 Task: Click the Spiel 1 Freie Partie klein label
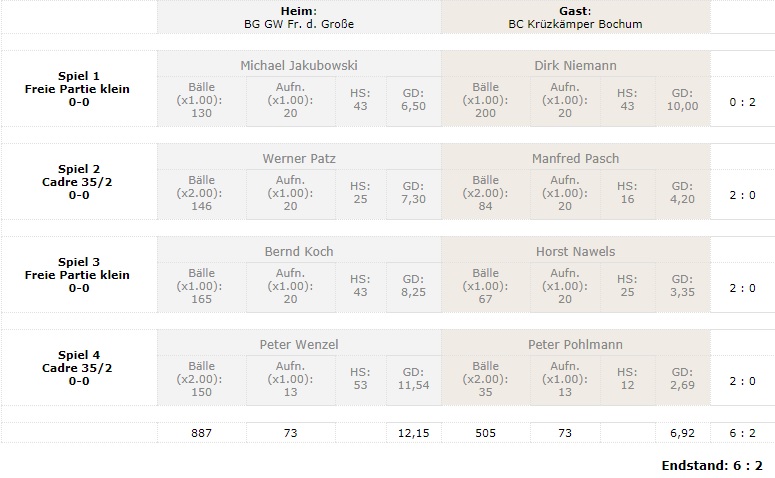coord(78,89)
